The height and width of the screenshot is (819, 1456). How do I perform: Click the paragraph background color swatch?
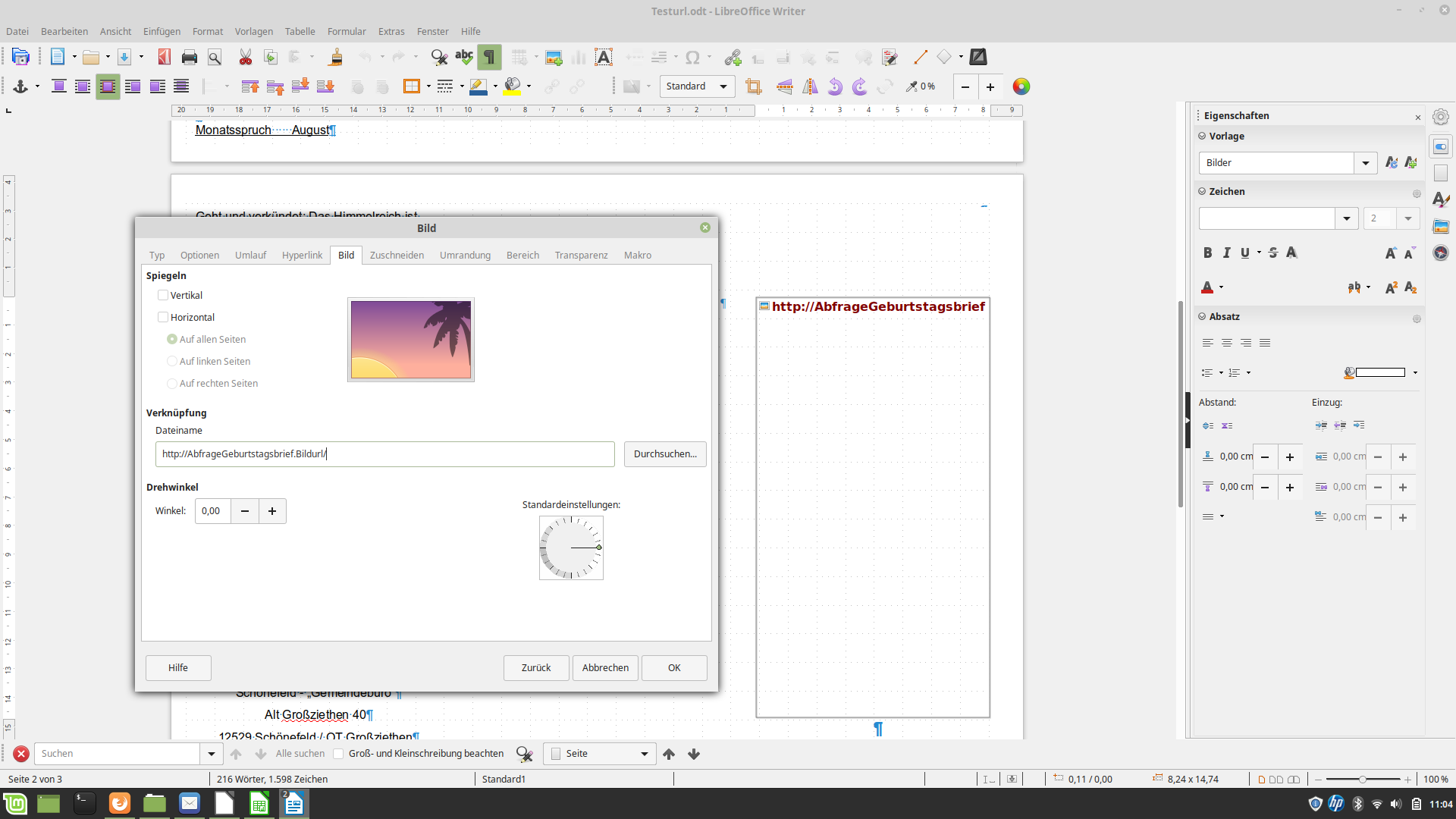point(1379,372)
